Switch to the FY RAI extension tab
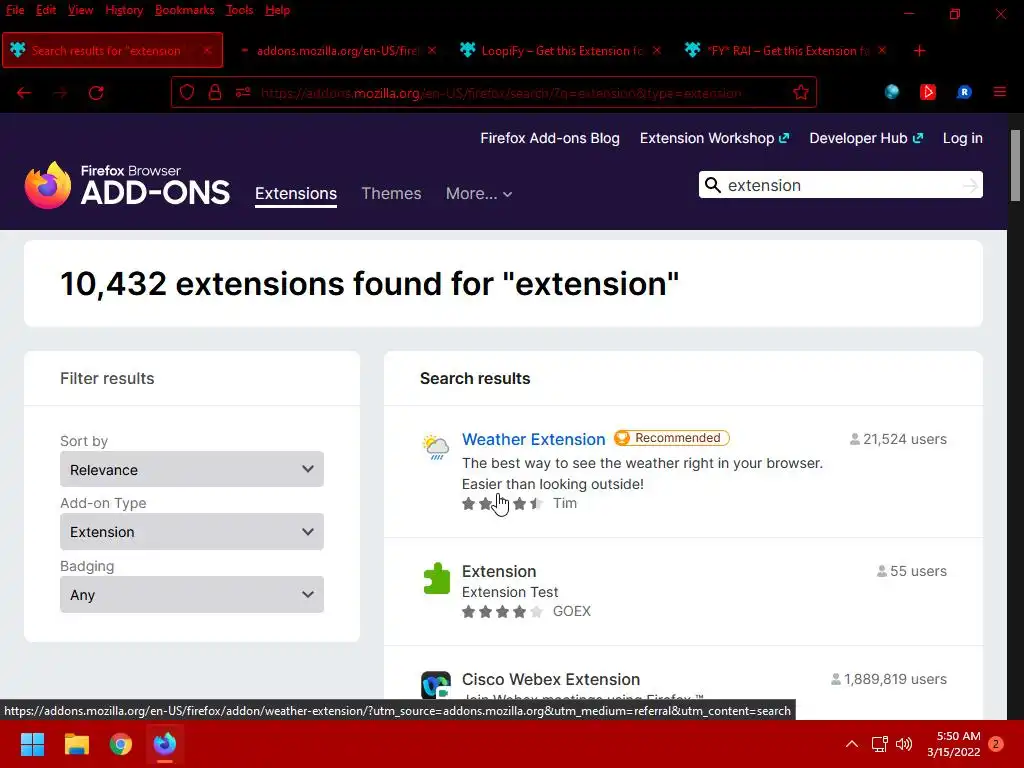The image size is (1024, 768). (786, 50)
